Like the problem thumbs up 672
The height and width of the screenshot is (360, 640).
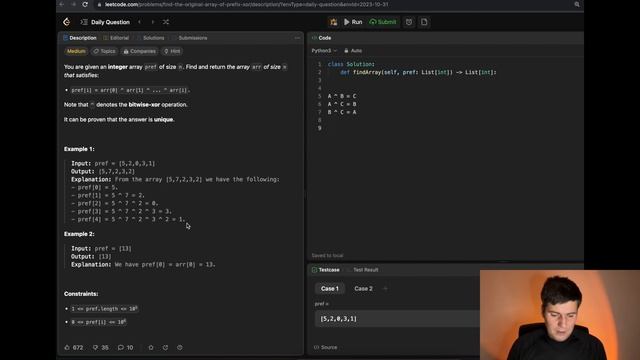[74, 348]
